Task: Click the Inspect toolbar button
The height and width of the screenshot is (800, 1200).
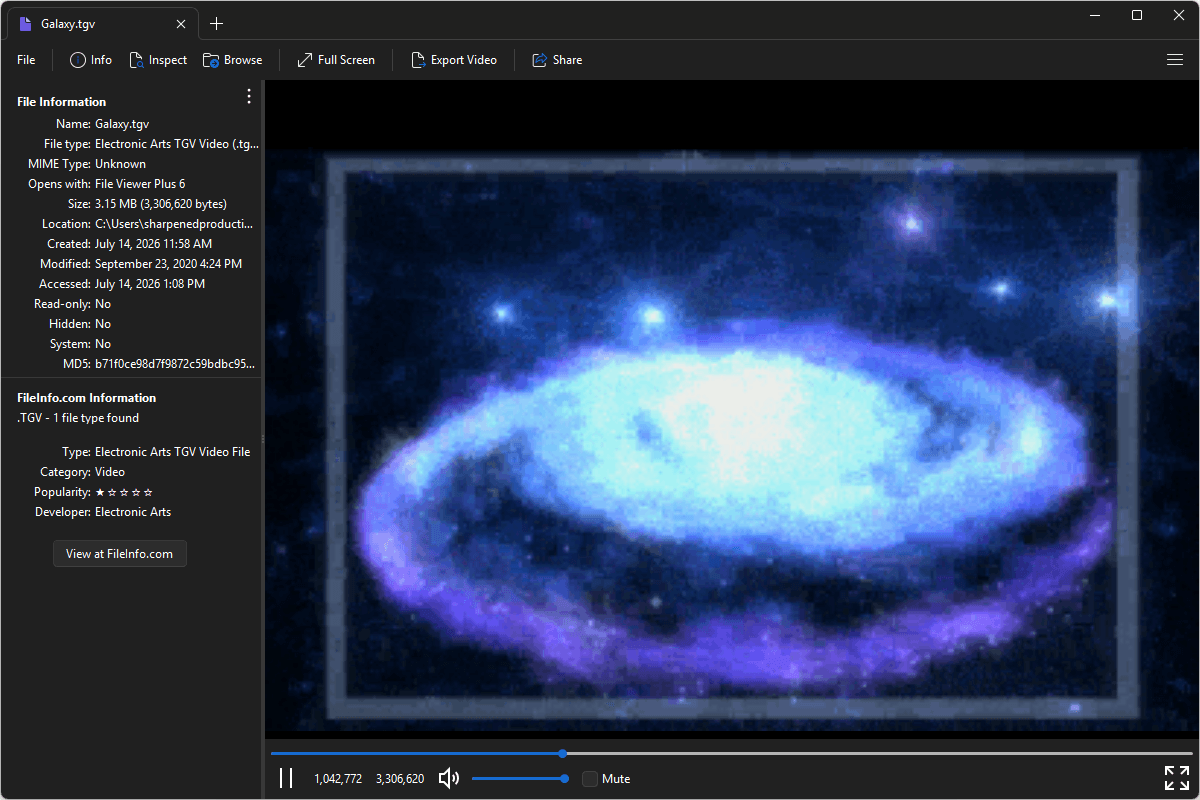Action: pos(158,60)
